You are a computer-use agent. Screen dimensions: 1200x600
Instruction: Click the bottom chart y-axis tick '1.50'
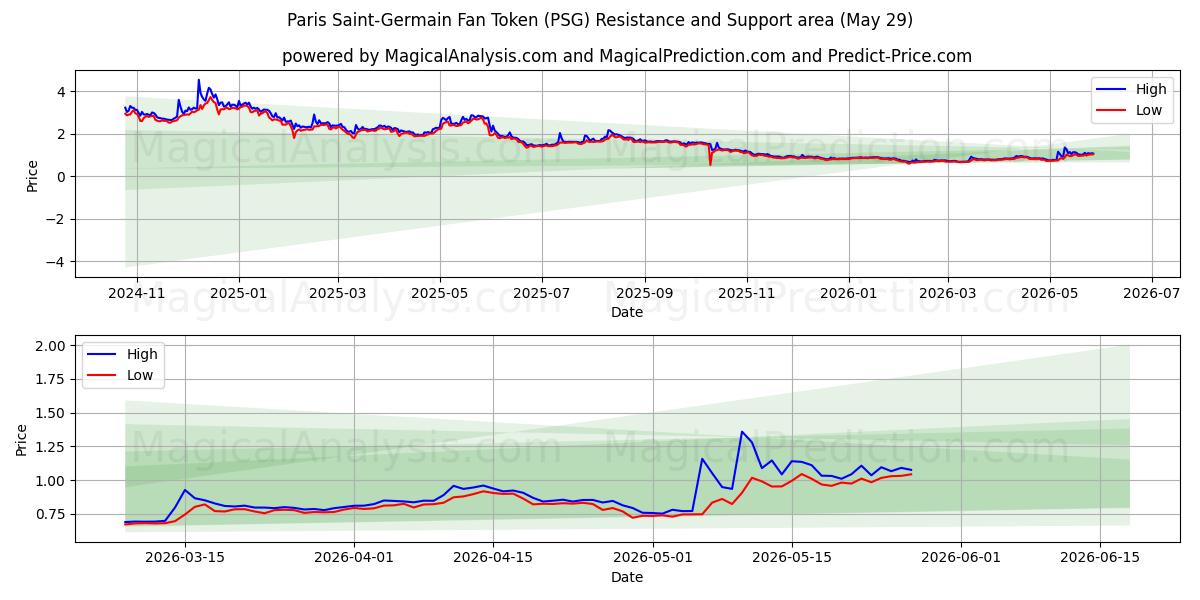click(x=52, y=413)
